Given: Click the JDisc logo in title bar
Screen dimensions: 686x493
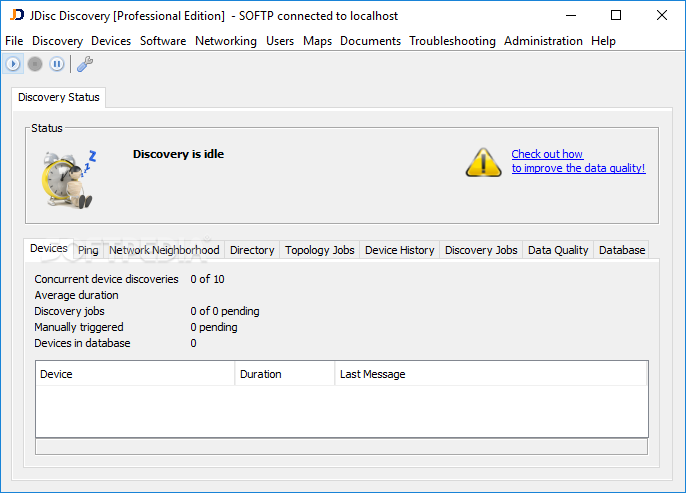Looking at the screenshot, I should pyautogui.click(x=17, y=15).
